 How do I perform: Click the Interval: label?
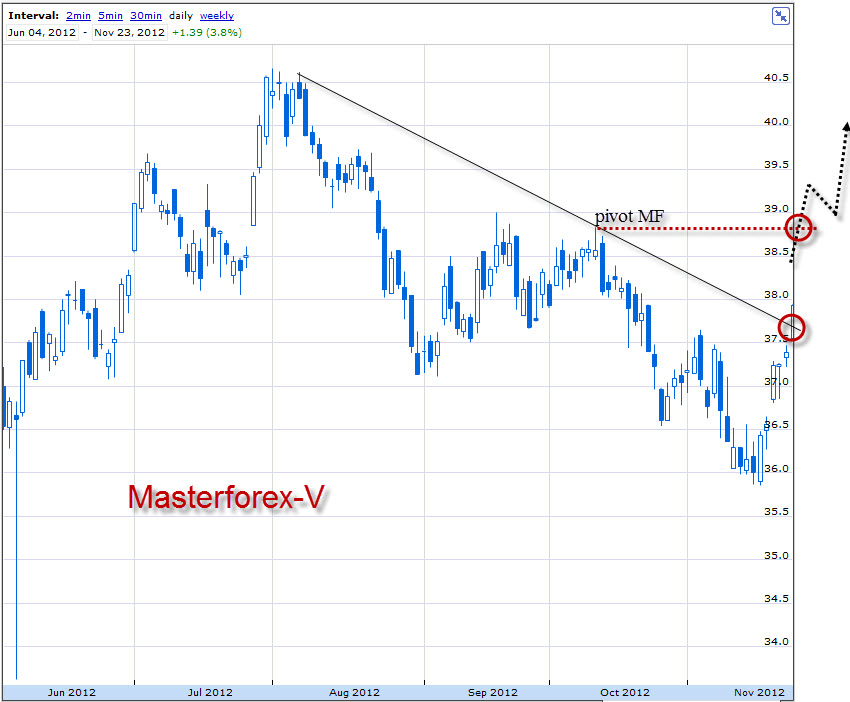point(34,16)
